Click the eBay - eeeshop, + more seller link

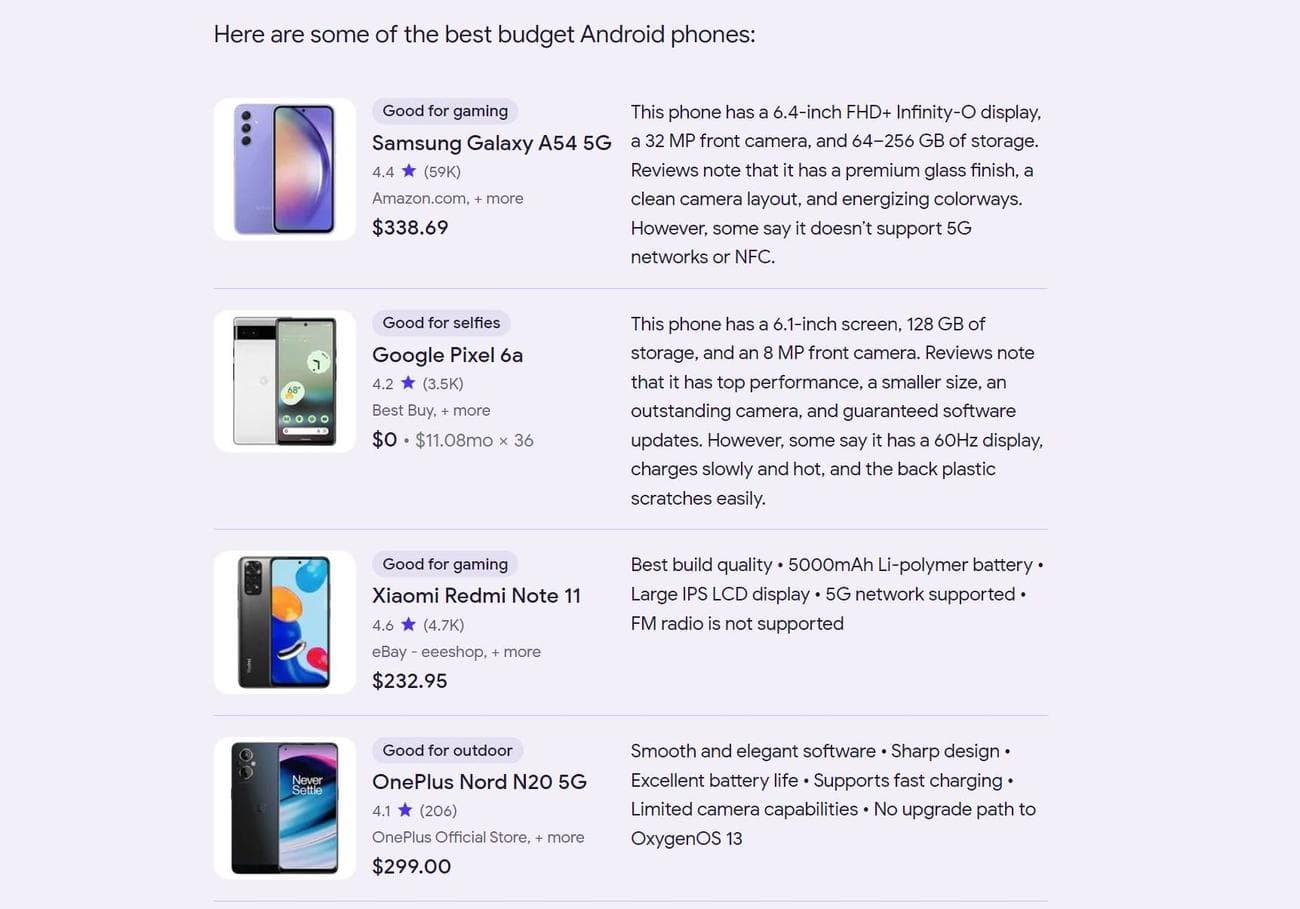pos(456,652)
